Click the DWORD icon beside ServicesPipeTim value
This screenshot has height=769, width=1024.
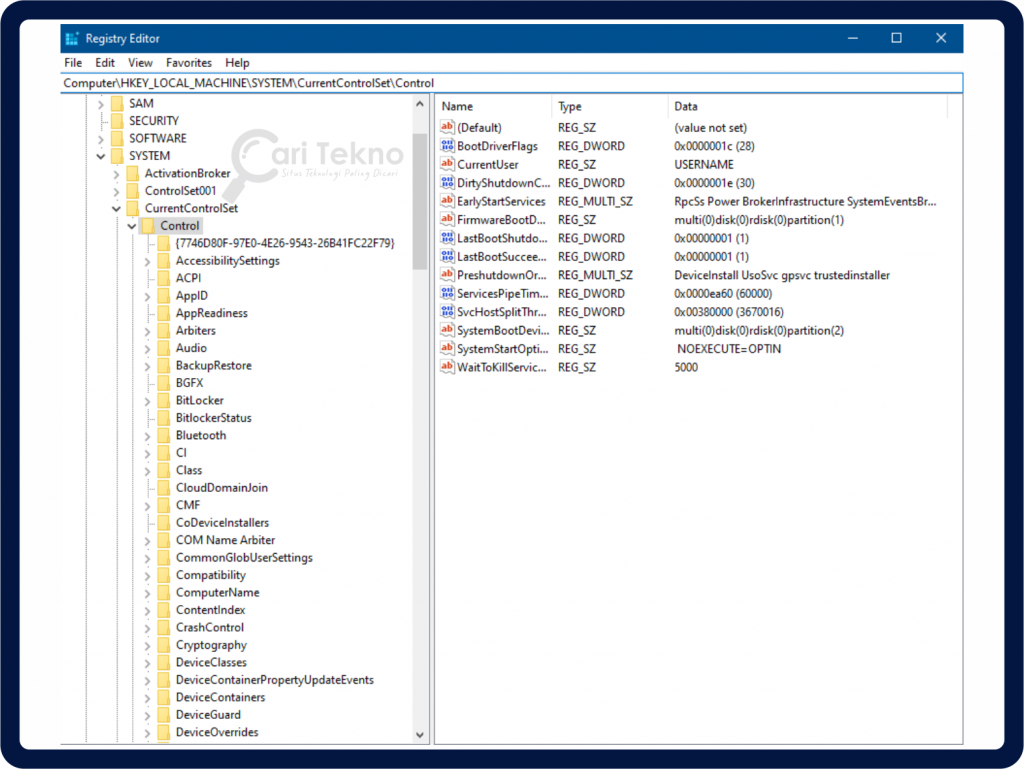coord(447,293)
